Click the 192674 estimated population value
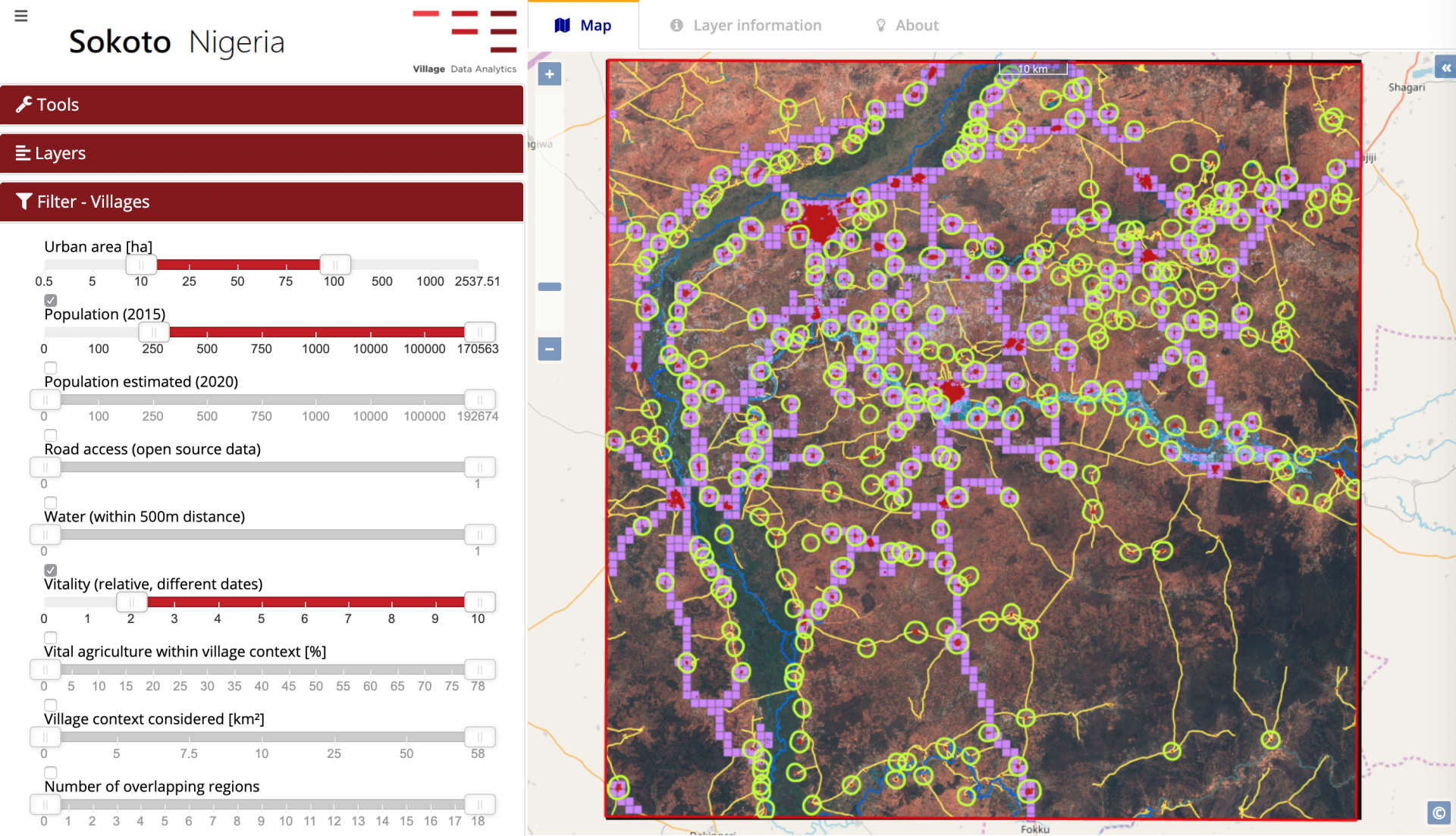This screenshot has width=1456, height=836. pyautogui.click(x=478, y=416)
